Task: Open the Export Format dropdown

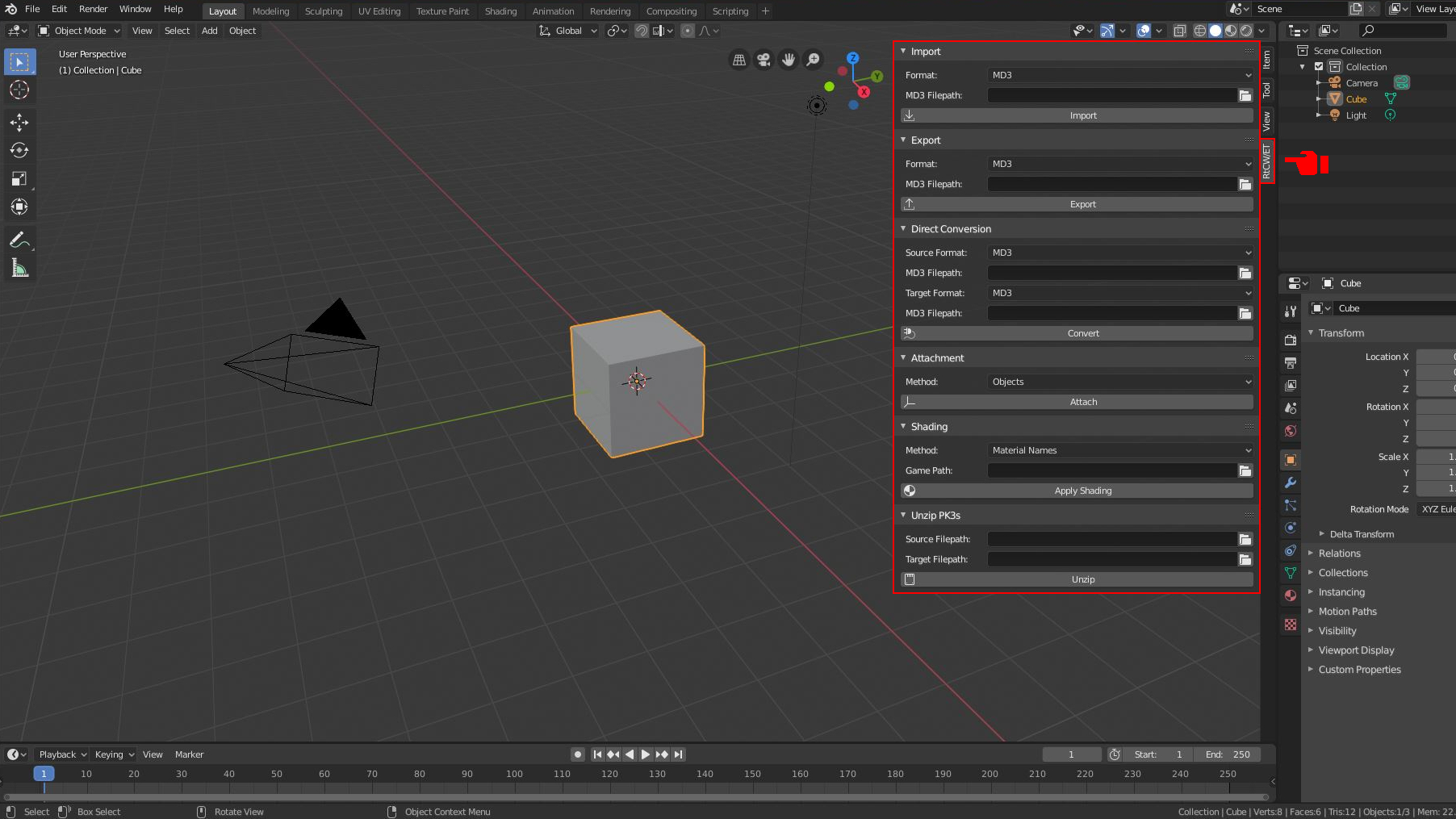Action: pos(1121,164)
